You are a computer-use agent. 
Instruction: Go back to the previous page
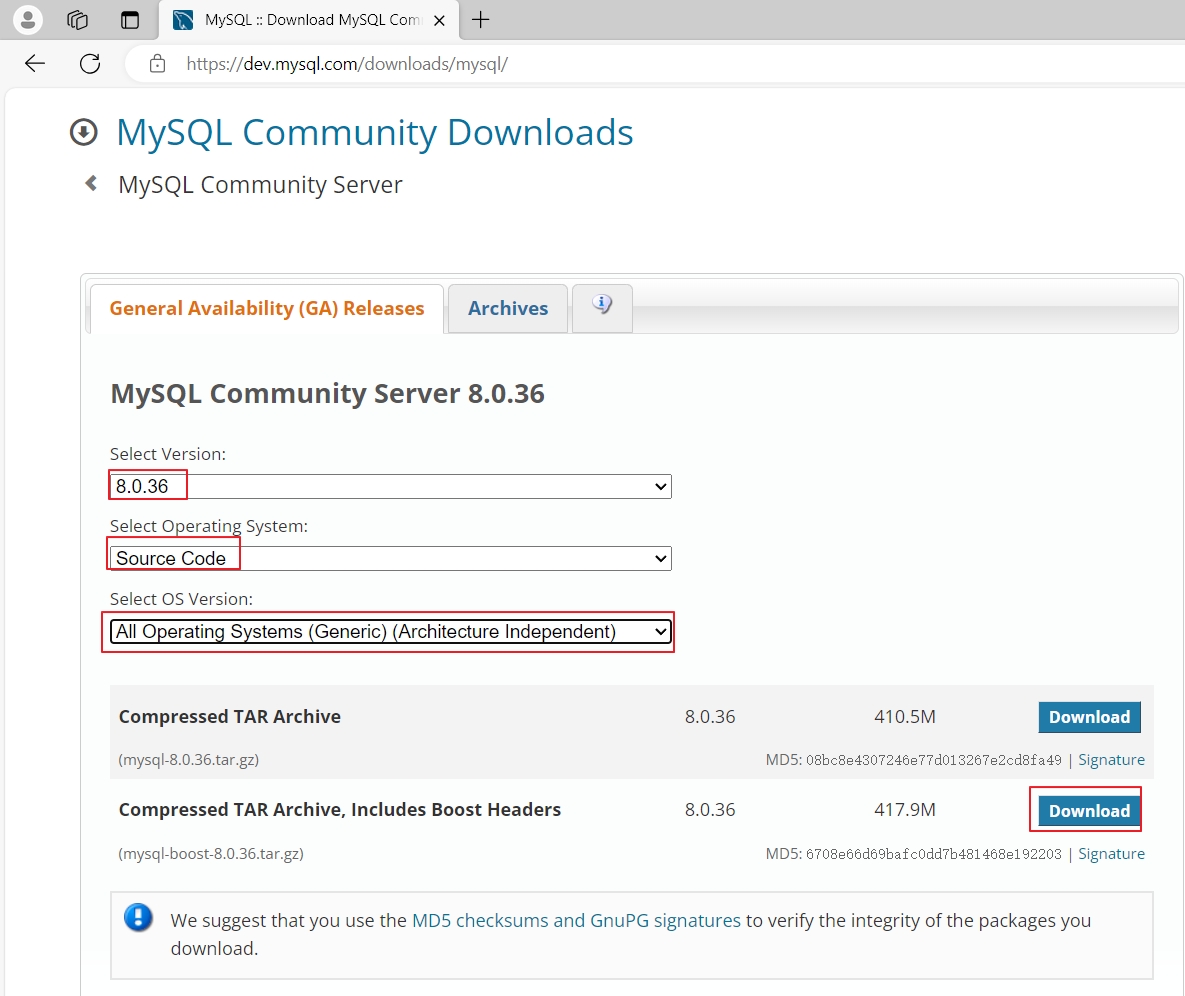tap(35, 63)
